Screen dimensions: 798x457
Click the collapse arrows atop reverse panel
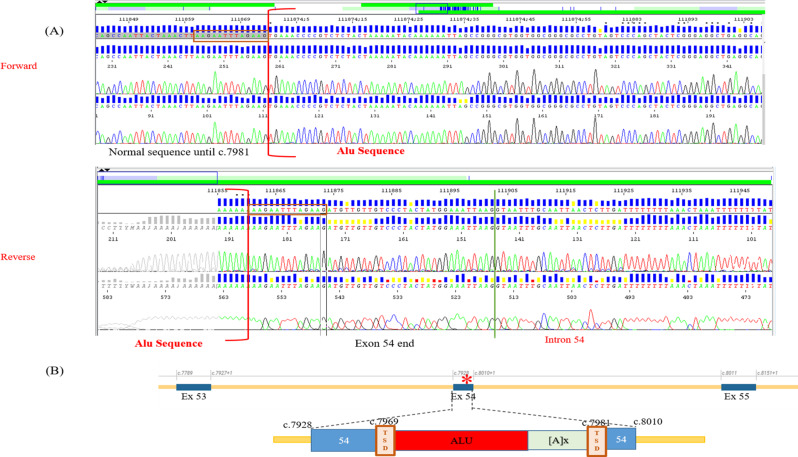click(103, 169)
